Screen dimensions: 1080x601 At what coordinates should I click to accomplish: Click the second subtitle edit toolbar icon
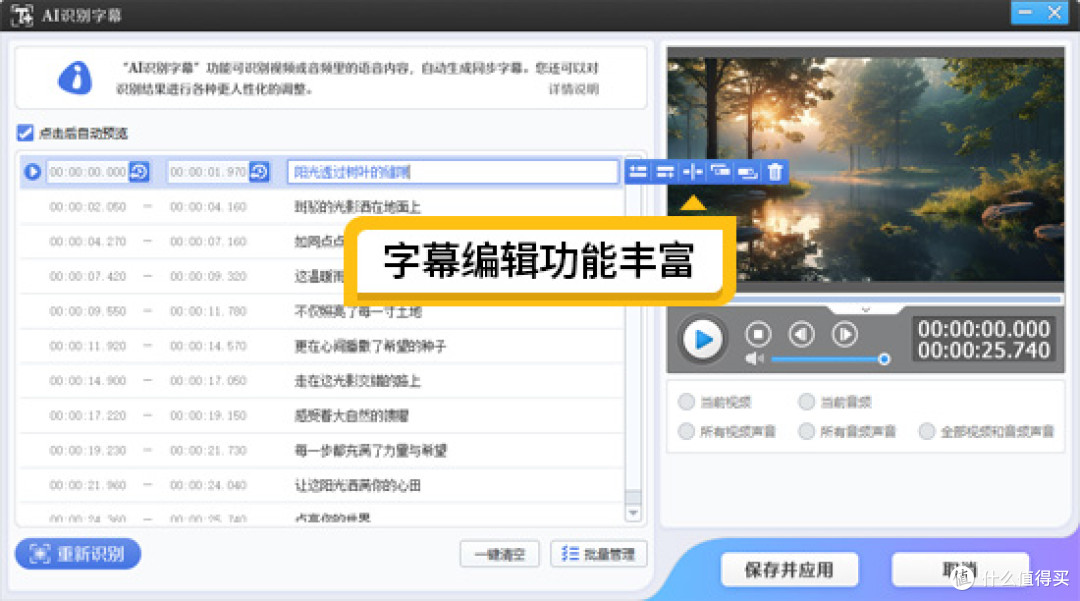(x=665, y=171)
